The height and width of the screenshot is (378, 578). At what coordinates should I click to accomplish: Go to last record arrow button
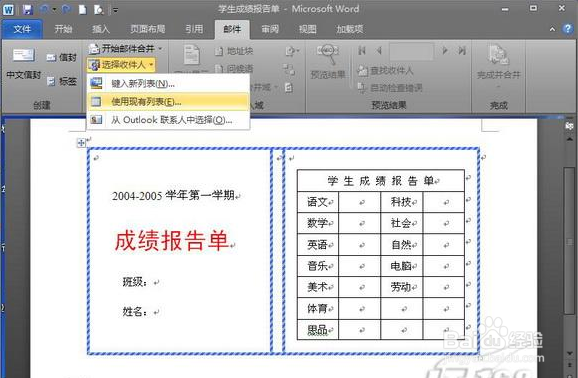462,51
